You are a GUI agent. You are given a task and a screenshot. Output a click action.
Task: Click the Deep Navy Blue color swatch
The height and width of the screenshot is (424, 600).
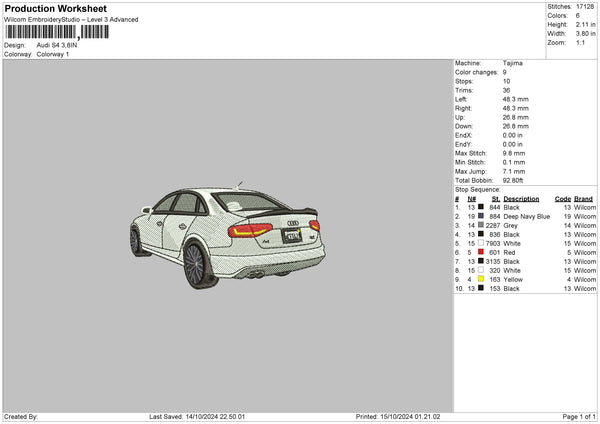coord(481,216)
